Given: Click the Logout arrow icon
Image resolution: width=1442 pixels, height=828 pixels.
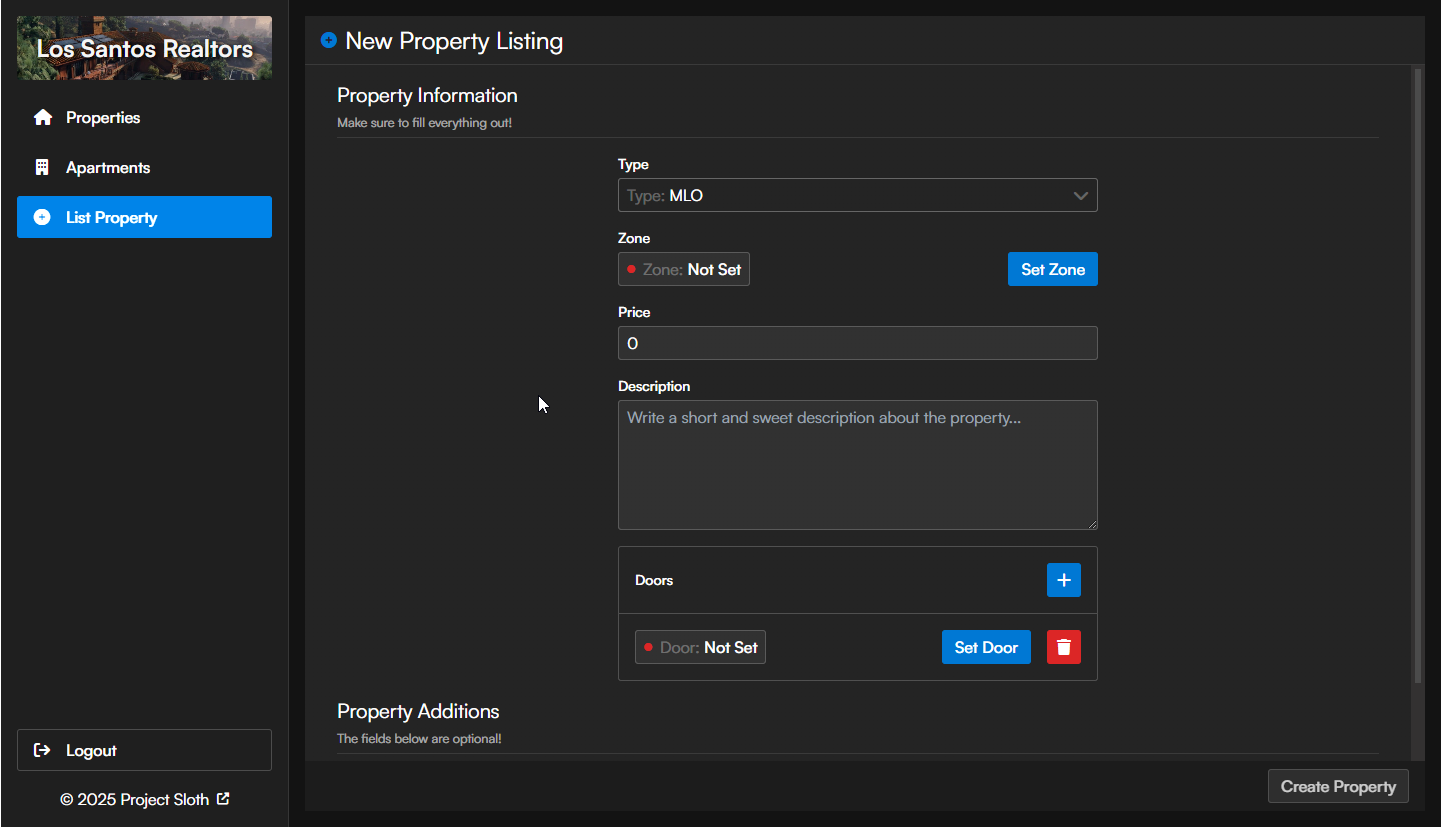Looking at the screenshot, I should point(42,750).
